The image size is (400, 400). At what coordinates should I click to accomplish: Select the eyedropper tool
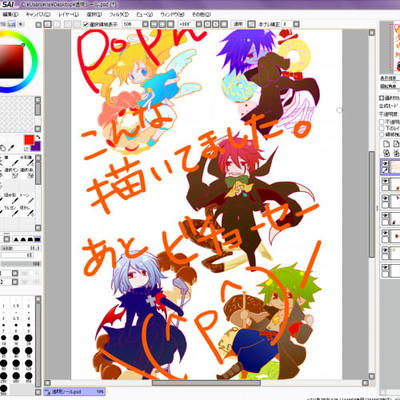point(11,148)
